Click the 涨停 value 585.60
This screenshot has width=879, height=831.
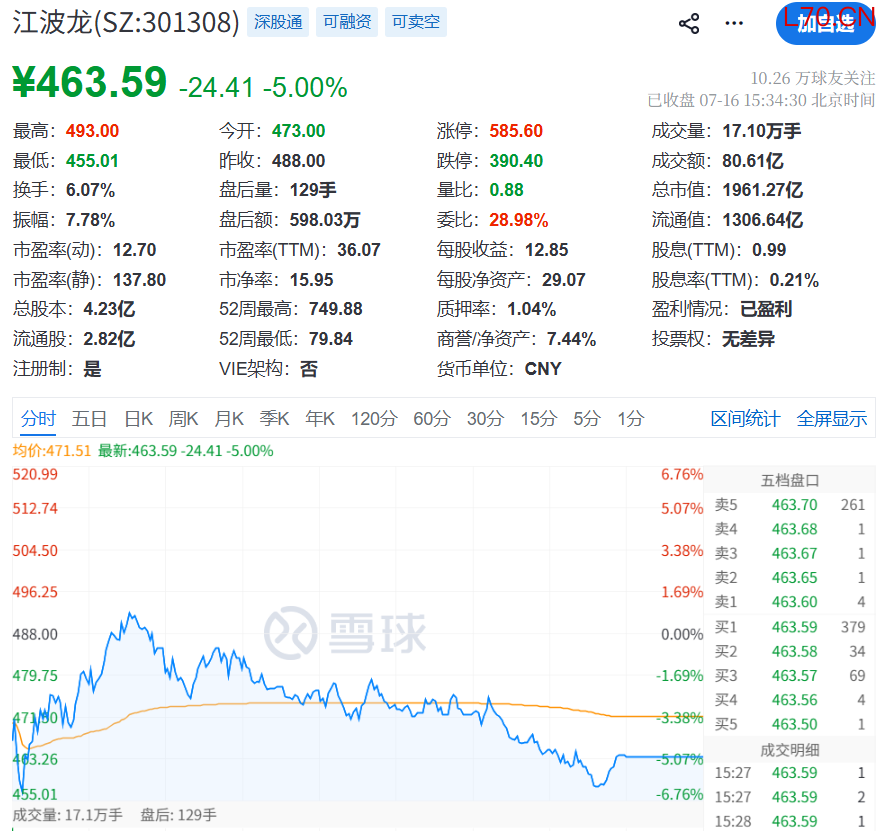(516, 131)
